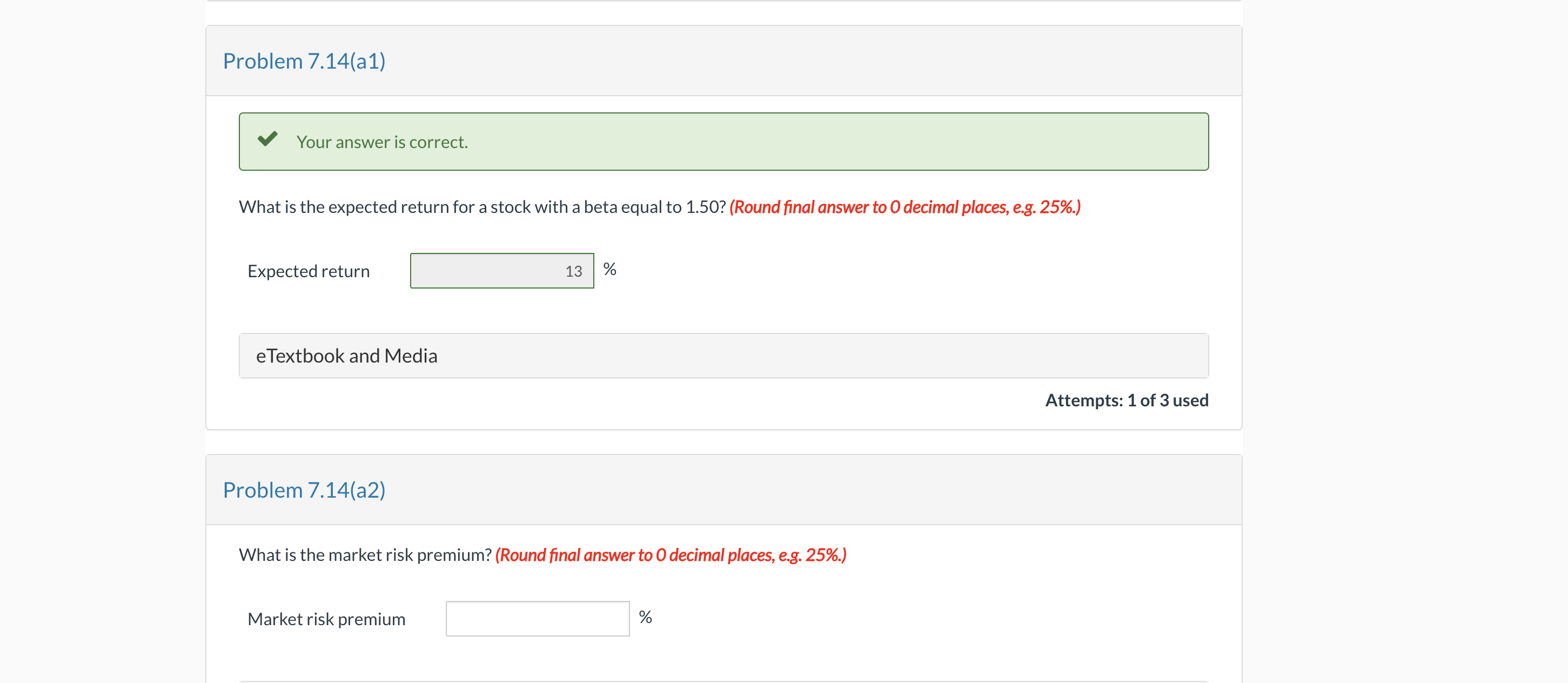Image resolution: width=1568 pixels, height=683 pixels.
Task: Click the Attempts: 1 of 3 used text
Action: click(x=1127, y=400)
